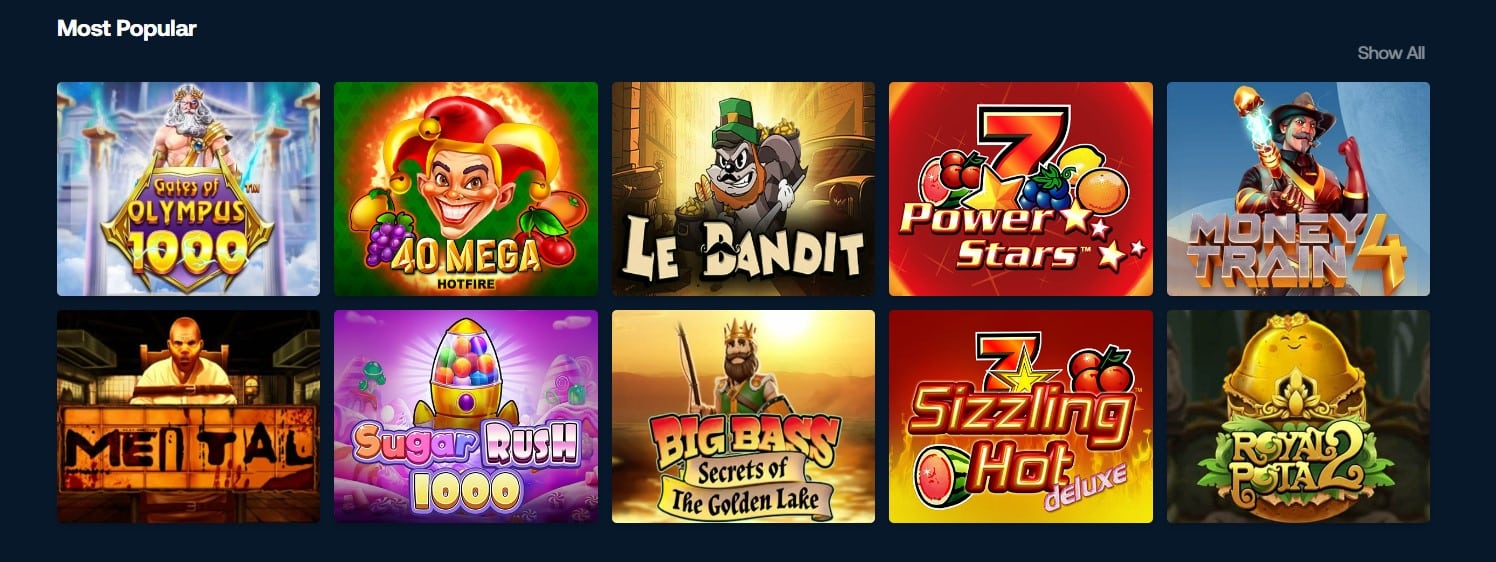Click the Show All link
The height and width of the screenshot is (562, 1496).
click(1391, 53)
